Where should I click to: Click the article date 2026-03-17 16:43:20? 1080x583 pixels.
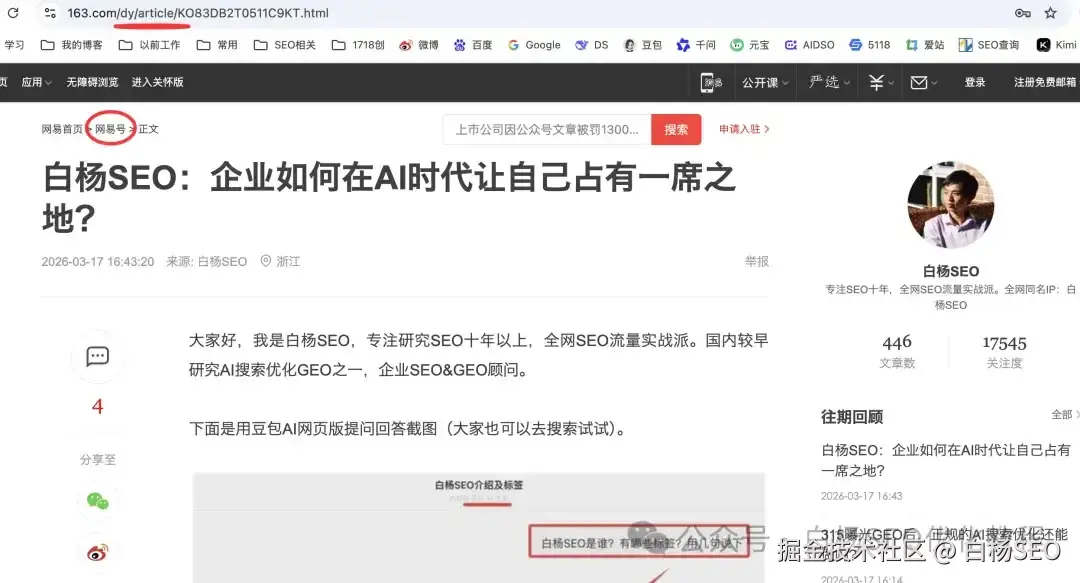(98, 261)
